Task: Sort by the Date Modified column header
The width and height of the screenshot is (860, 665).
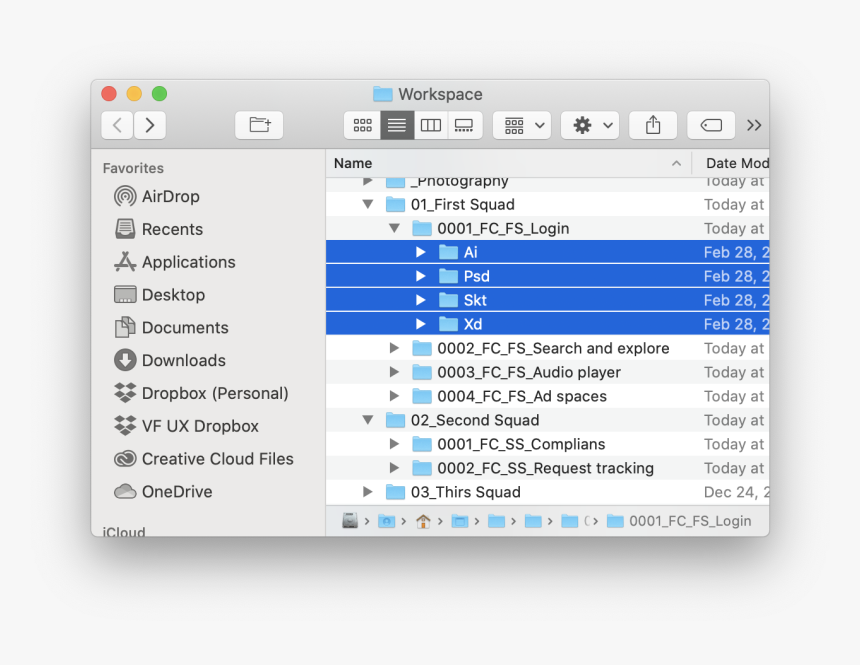Action: 731,164
